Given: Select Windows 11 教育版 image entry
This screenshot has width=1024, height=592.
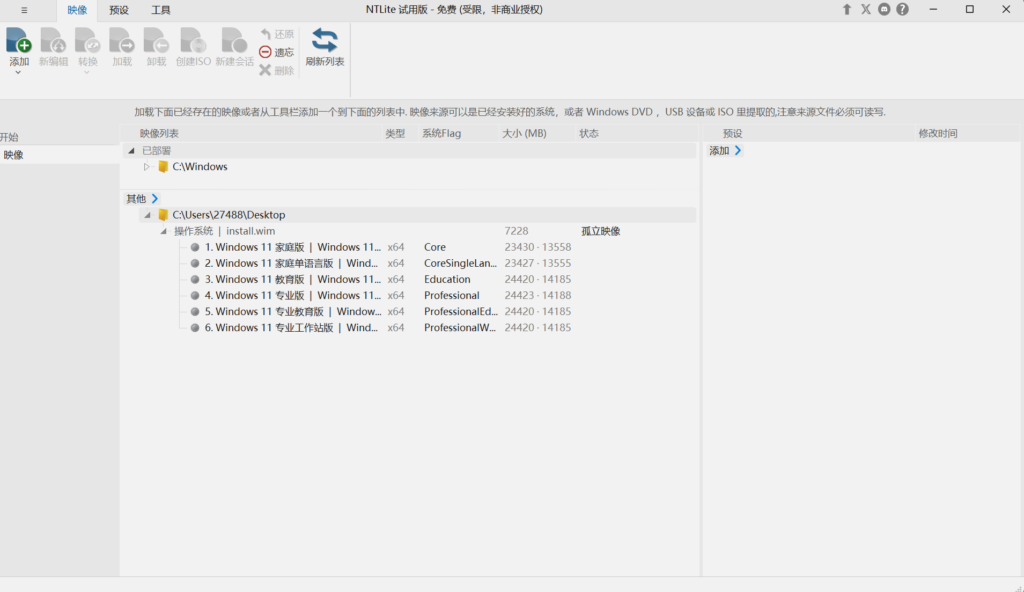Looking at the screenshot, I should (290, 279).
